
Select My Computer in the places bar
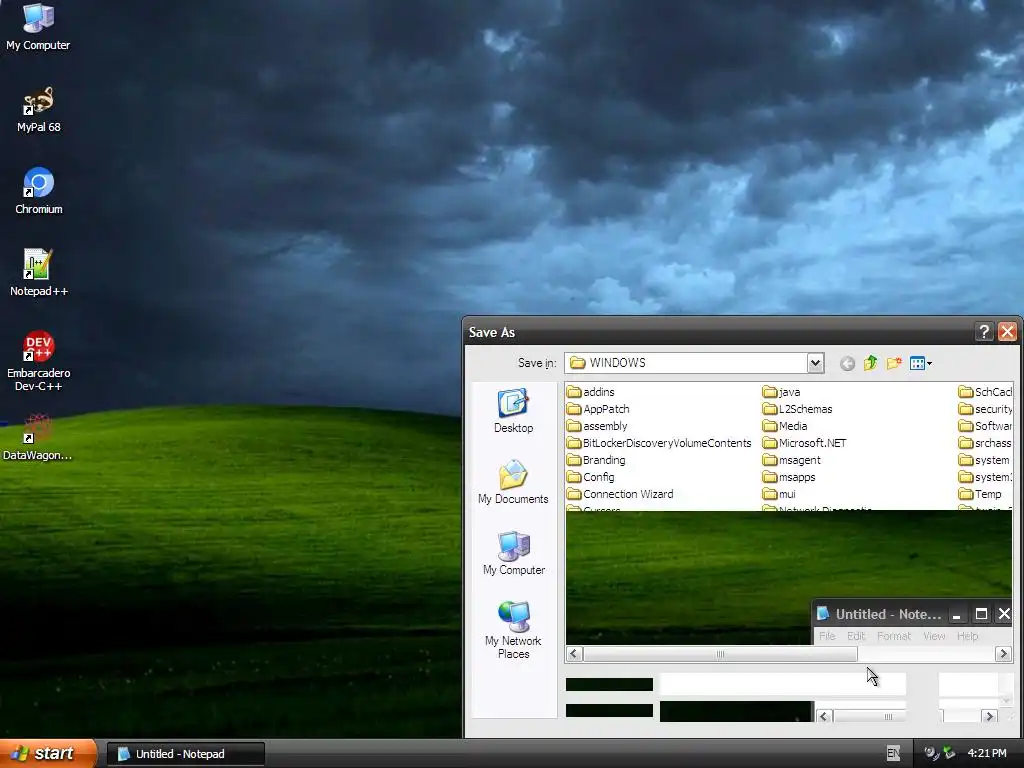tap(513, 553)
